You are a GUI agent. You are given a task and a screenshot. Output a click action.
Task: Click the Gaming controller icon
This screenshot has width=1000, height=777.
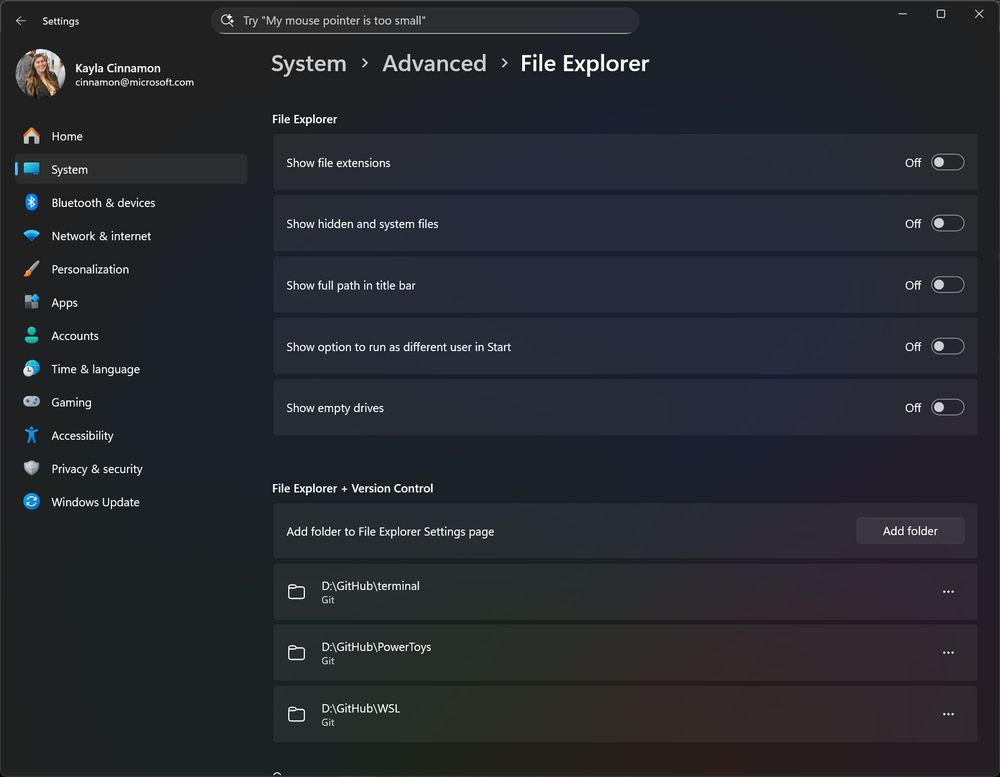point(31,401)
